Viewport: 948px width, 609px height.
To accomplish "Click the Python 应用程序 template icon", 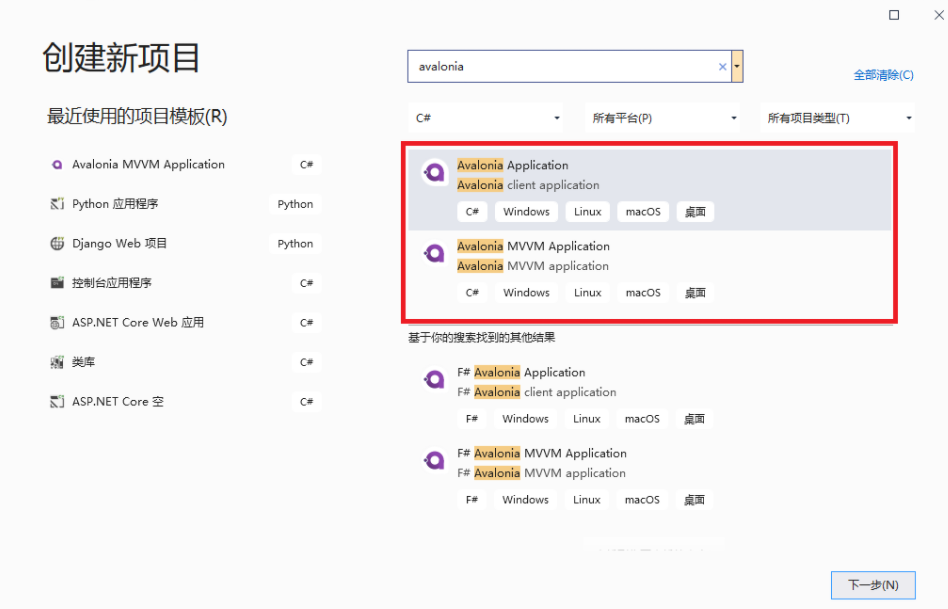I will 57,204.
